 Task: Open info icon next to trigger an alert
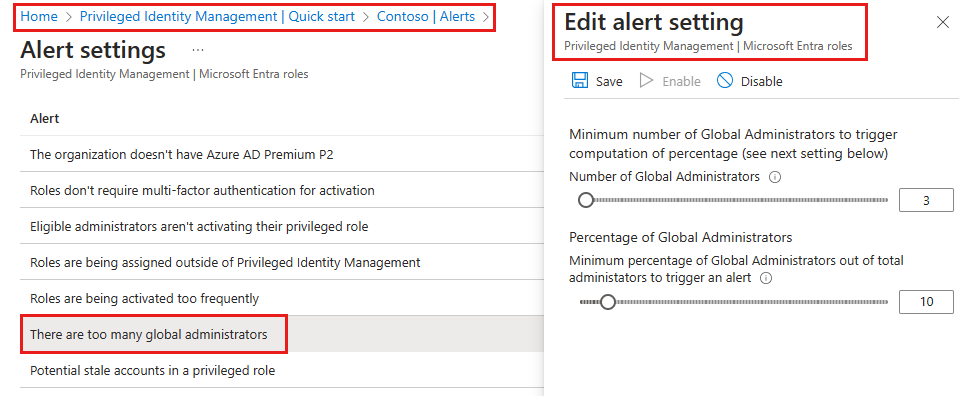pos(766,278)
